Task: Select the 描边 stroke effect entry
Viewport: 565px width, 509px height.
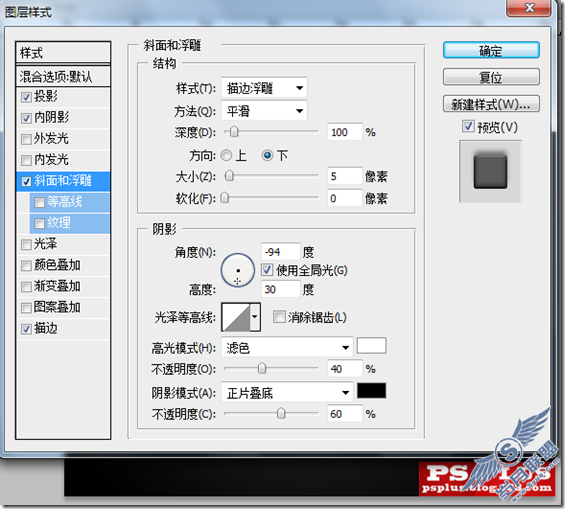Action: 63,329
